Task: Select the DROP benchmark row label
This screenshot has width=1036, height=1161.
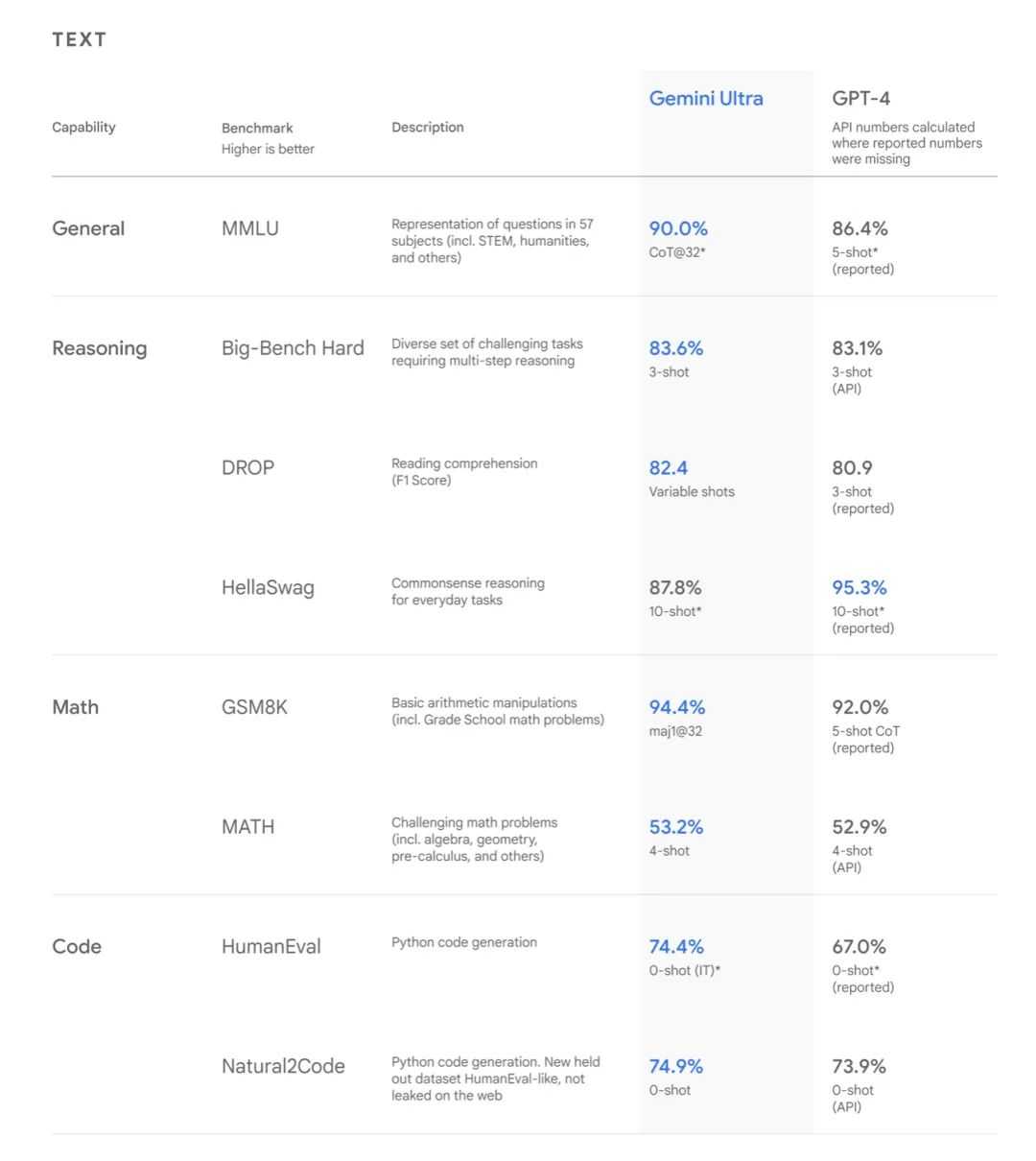Action: (247, 468)
